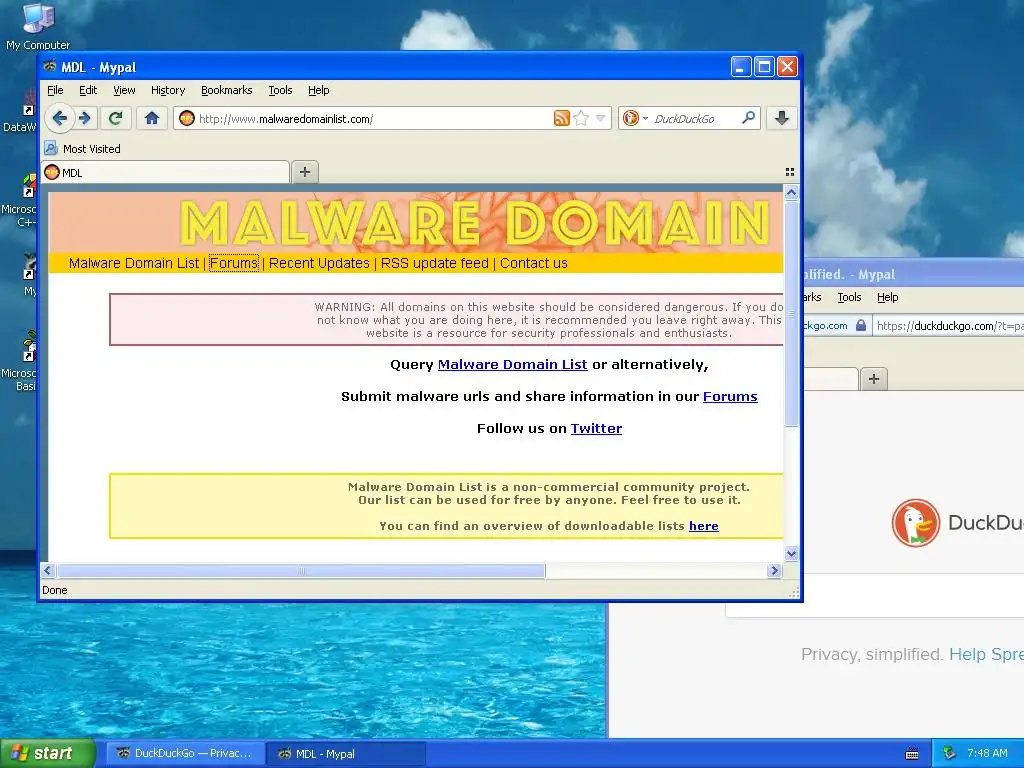The width and height of the screenshot is (1024, 768).
Task: Open the History menu
Action: pos(168,90)
